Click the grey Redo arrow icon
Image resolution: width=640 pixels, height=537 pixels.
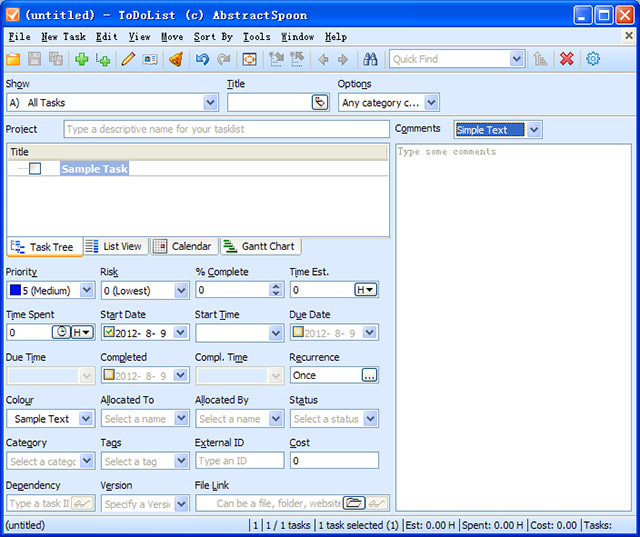point(224,60)
